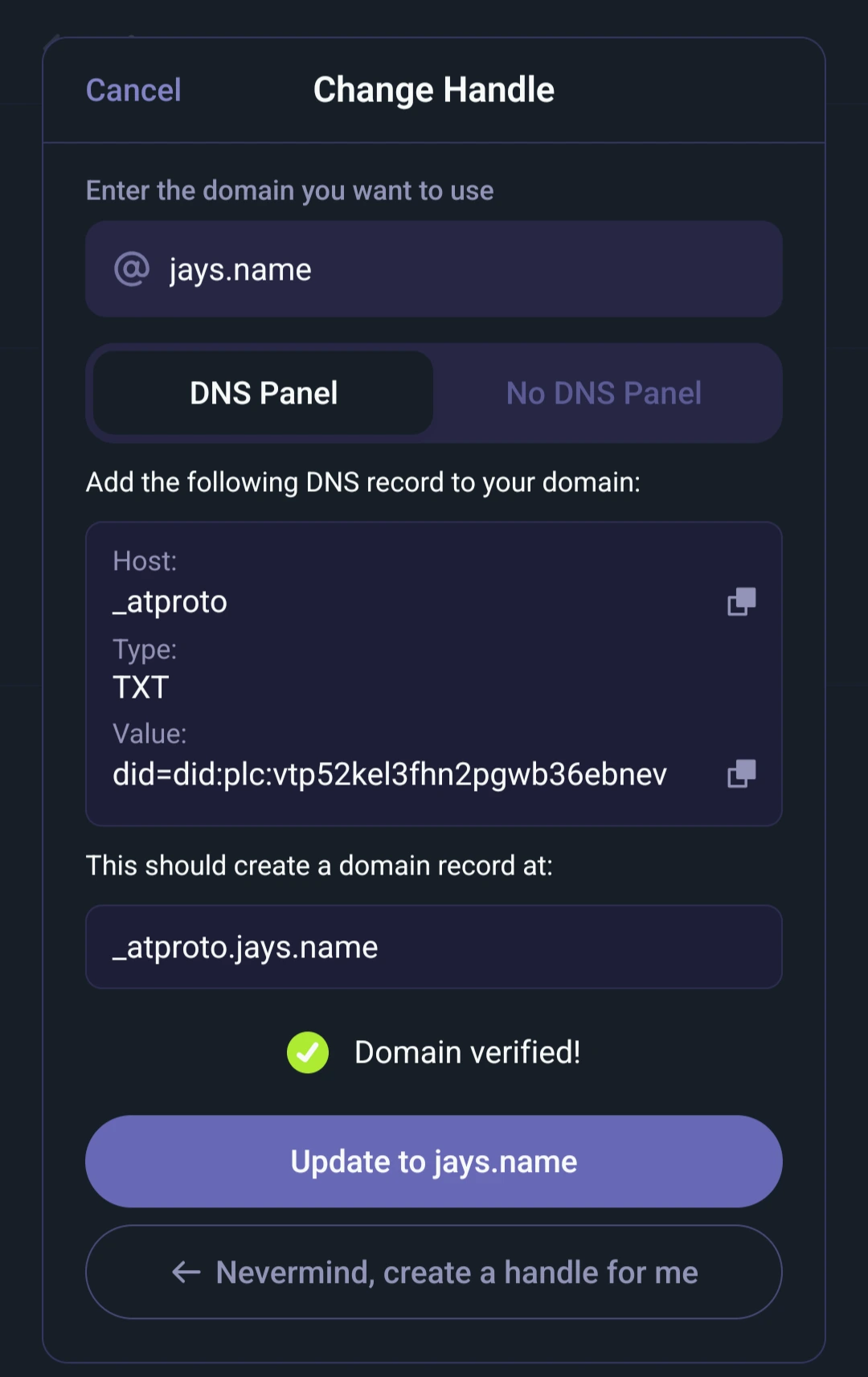Click the Domain verified! status text

[x=467, y=1052]
